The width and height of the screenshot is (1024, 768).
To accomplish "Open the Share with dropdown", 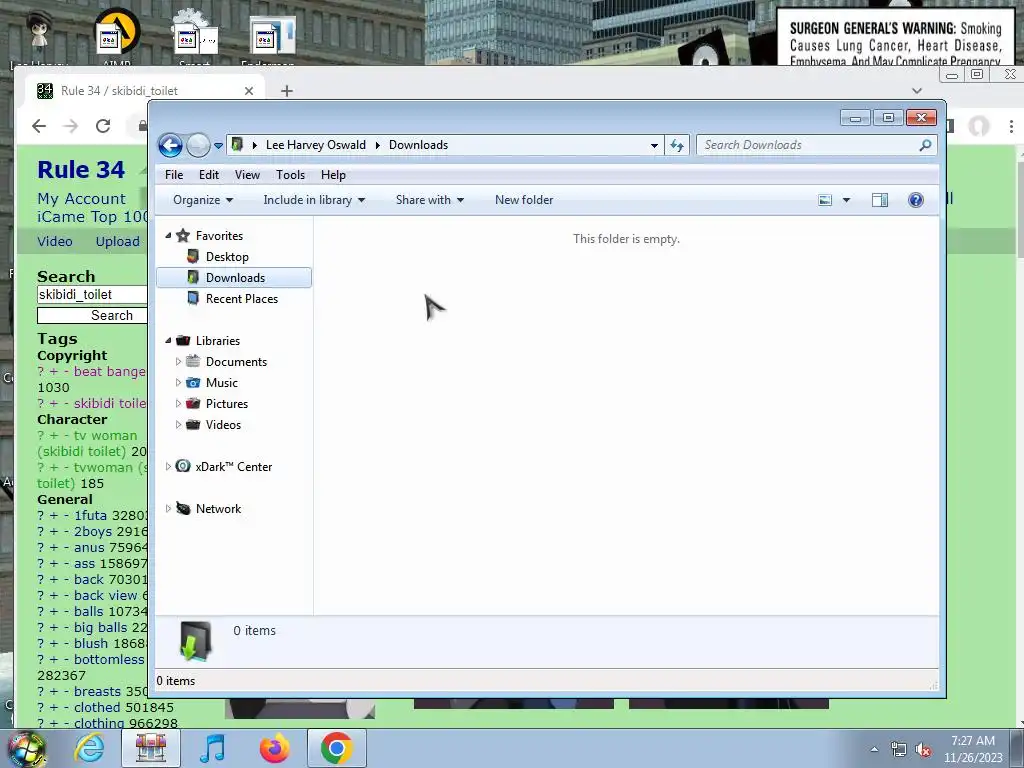I will (x=430, y=200).
